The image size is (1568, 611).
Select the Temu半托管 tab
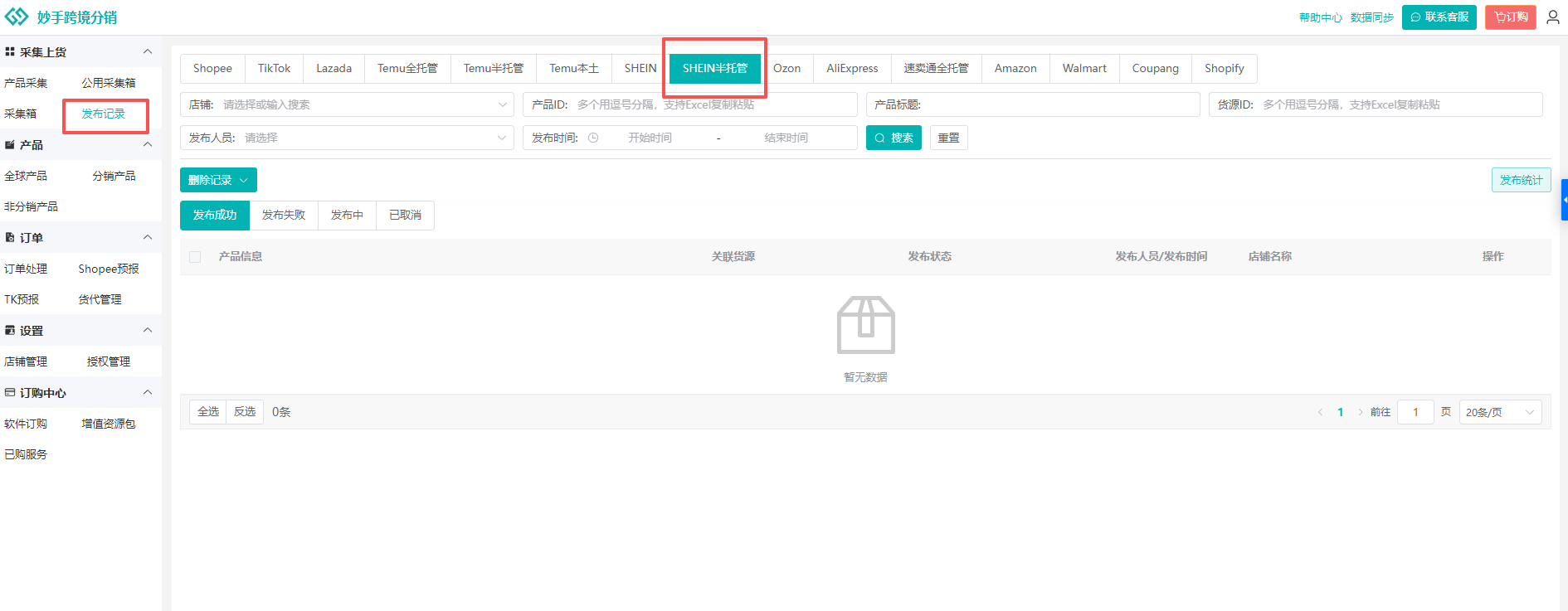coord(494,68)
